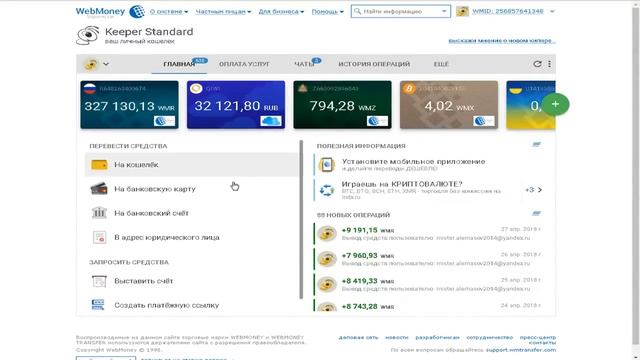Open the Чаты tab
The width and height of the screenshot is (640, 360).
[304, 64]
